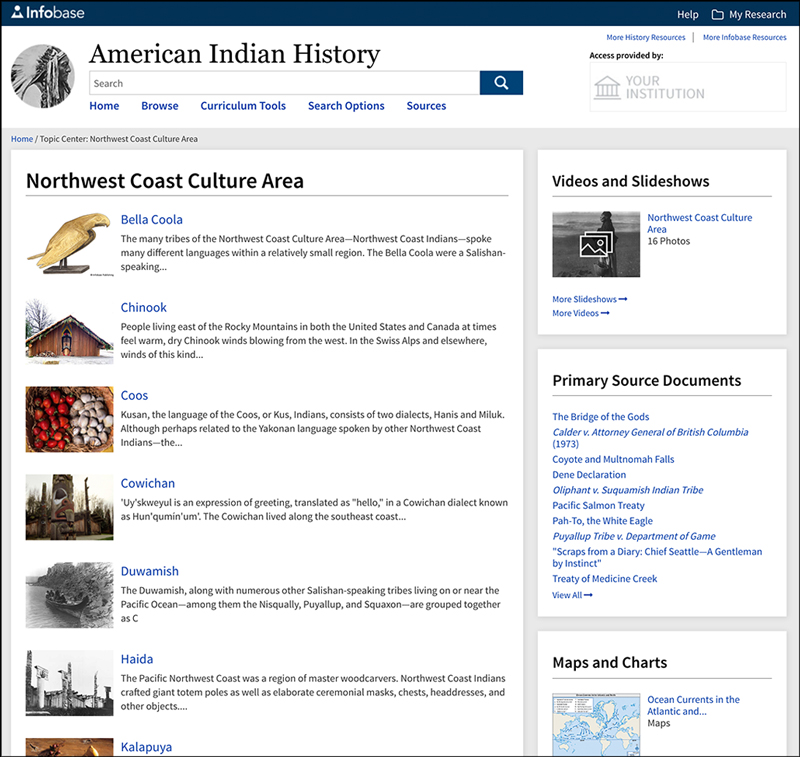
Task: Click the Bella Coola bird carving thumbnail
Action: click(x=69, y=244)
